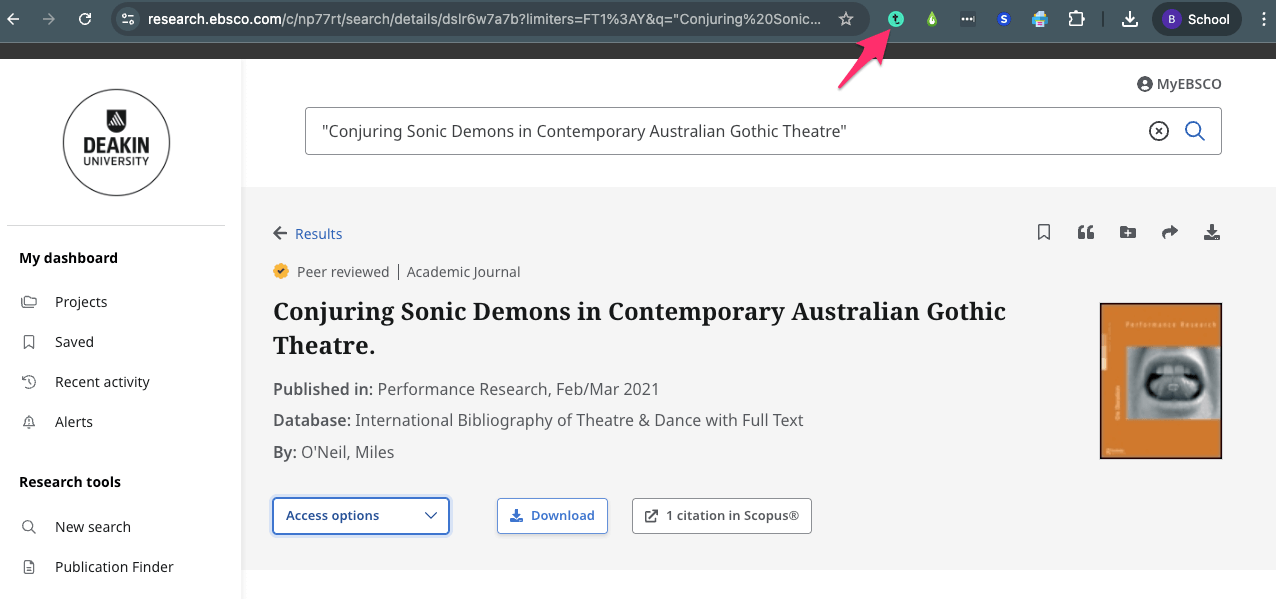
Task: Open Projects in My dashboard
Action: click(x=81, y=302)
